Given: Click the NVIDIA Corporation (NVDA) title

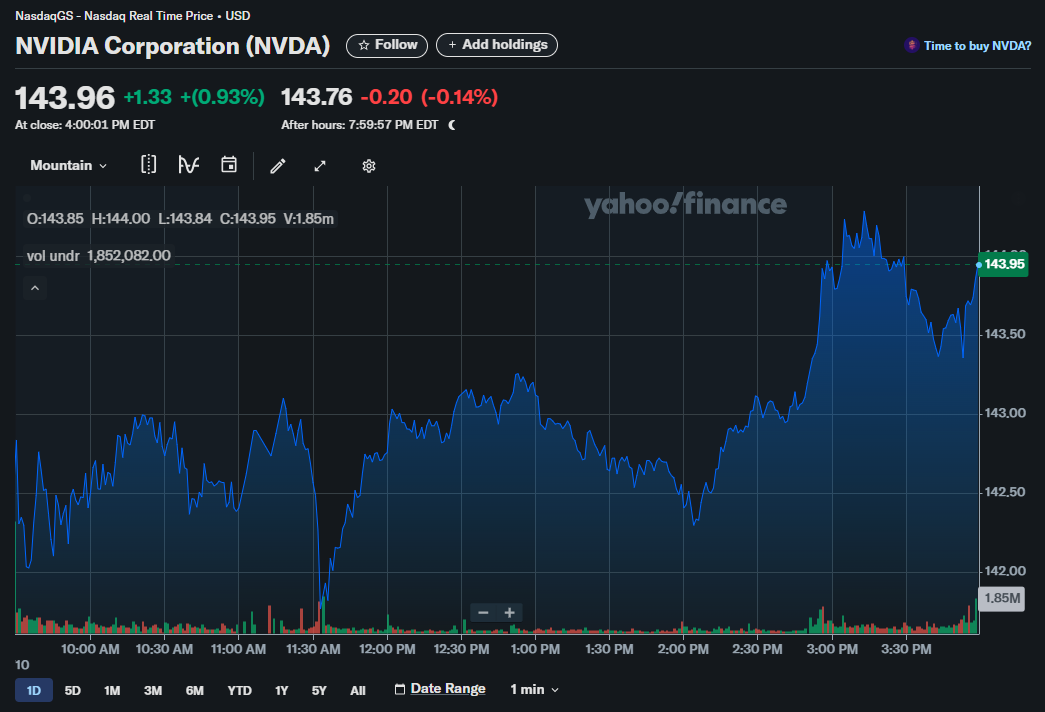Looking at the screenshot, I should (173, 46).
